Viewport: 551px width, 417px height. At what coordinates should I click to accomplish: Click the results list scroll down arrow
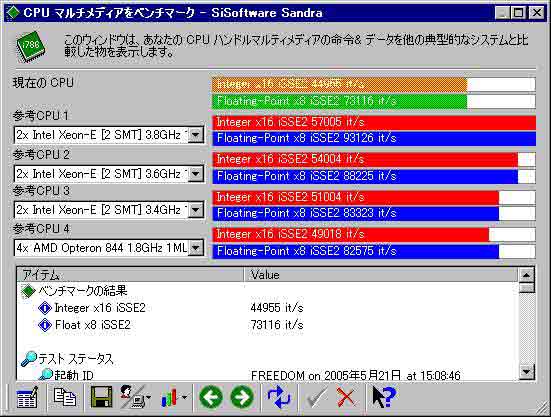pos(526,372)
